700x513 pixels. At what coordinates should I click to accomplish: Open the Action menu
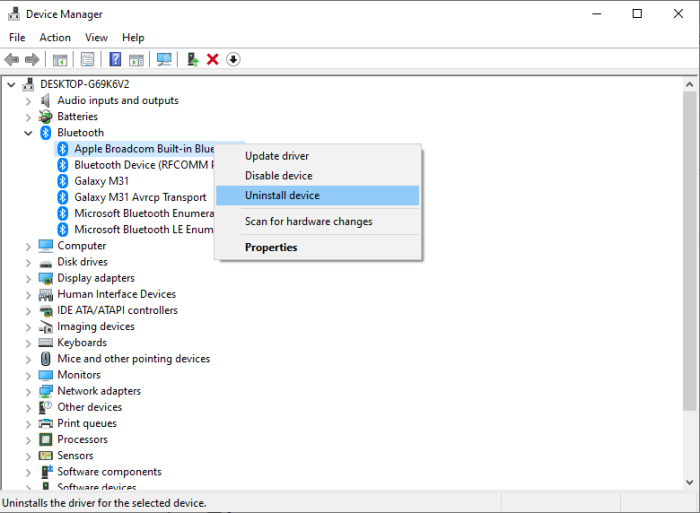[55, 38]
